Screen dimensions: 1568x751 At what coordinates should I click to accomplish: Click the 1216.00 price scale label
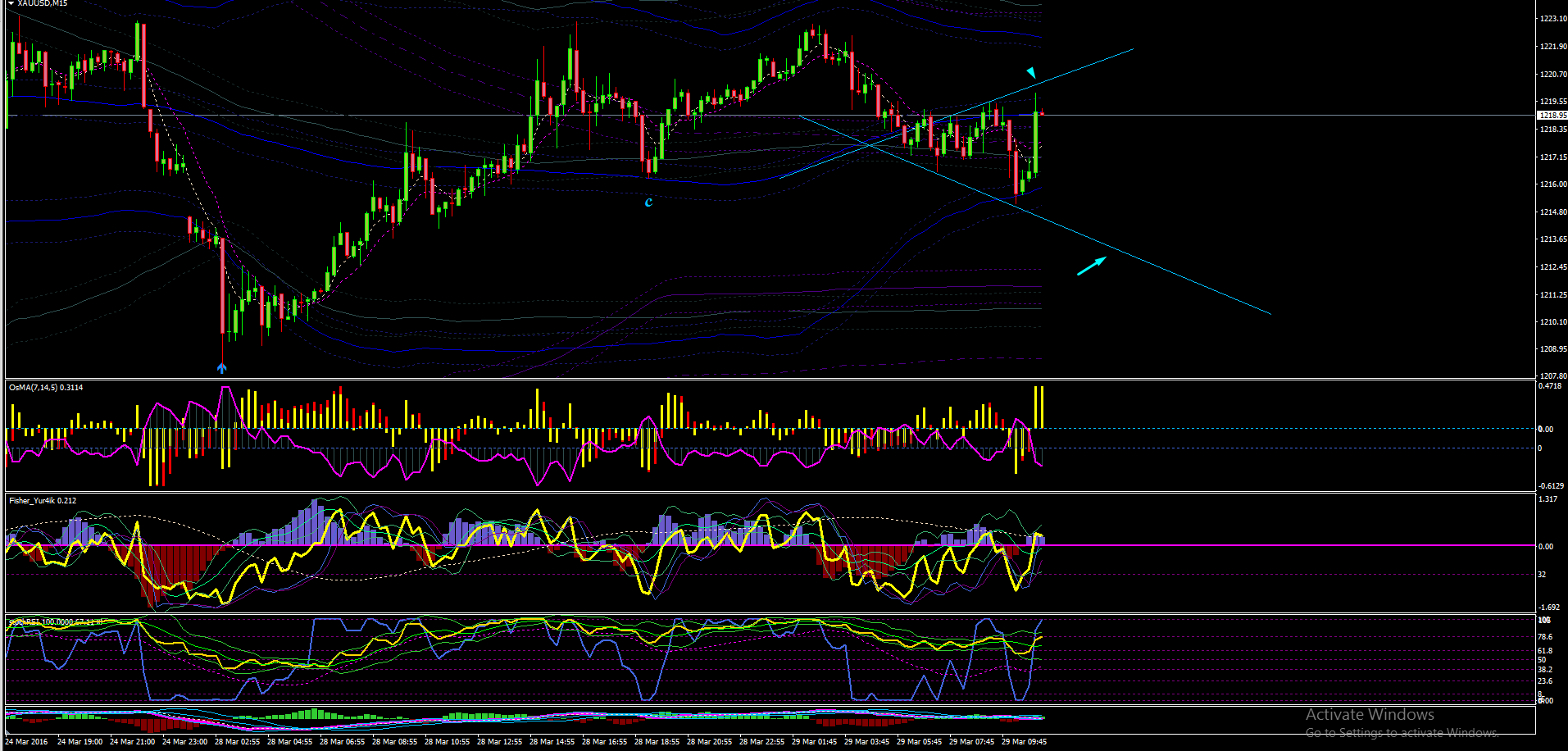(1553, 184)
